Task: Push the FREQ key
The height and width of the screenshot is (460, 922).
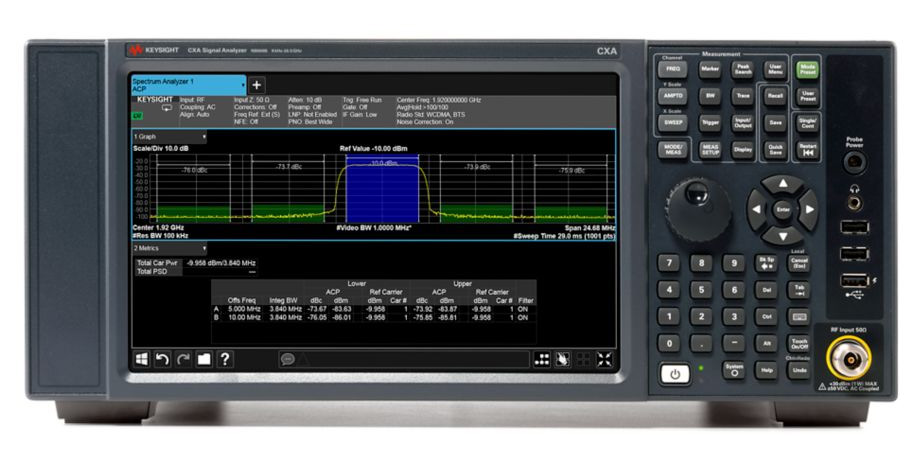Action: [672, 69]
